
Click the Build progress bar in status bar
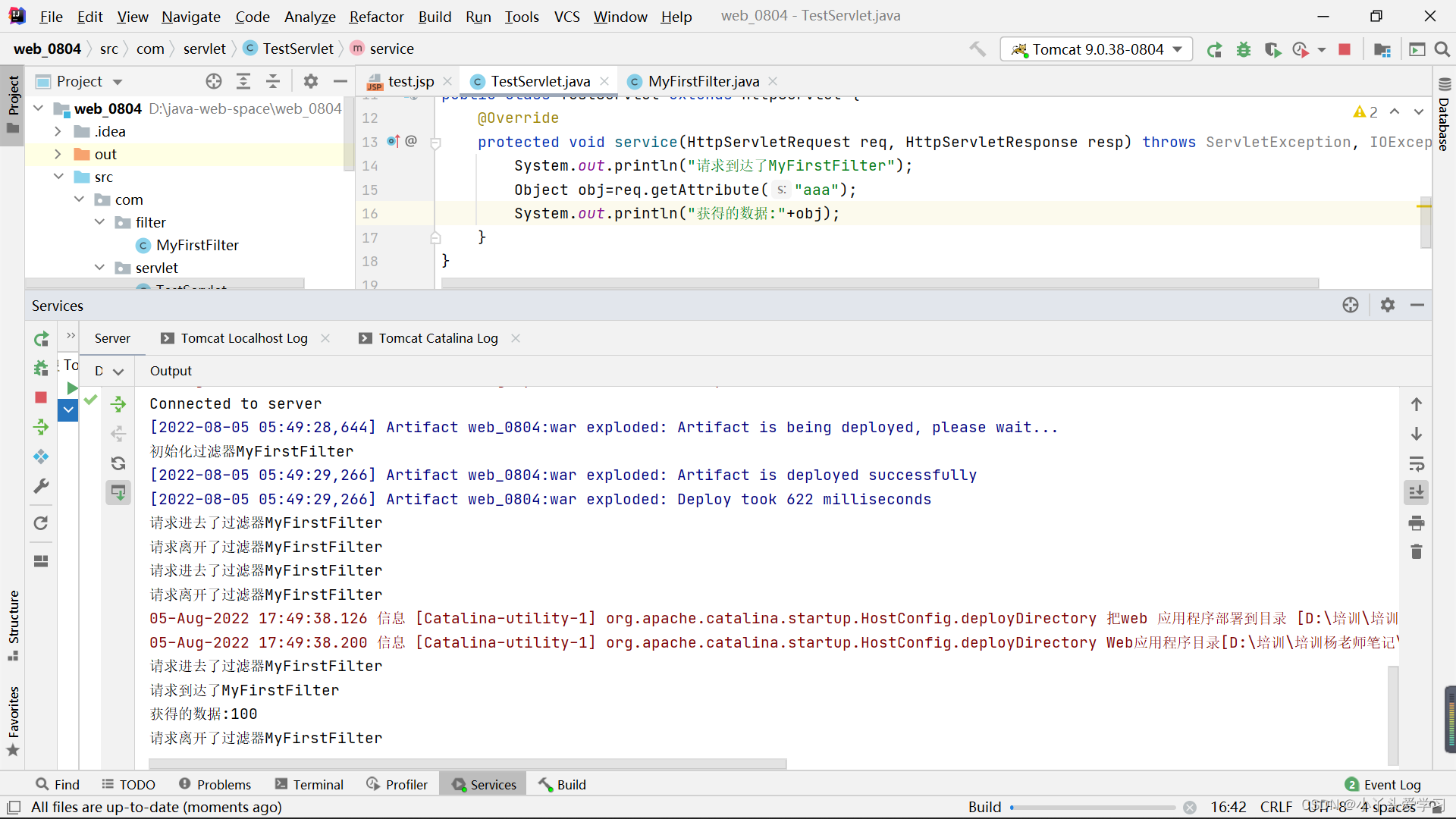(x=1093, y=808)
